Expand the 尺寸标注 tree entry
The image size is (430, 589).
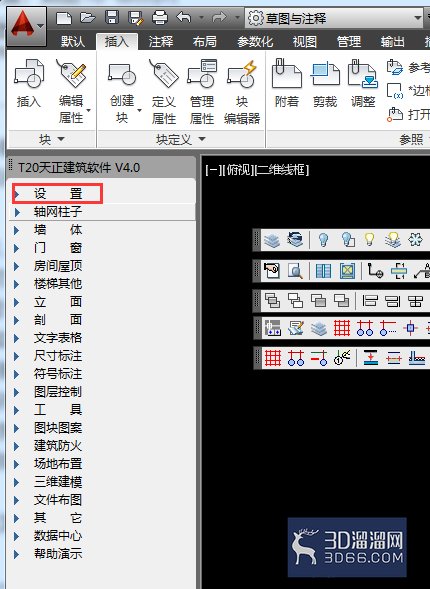[x=17, y=356]
